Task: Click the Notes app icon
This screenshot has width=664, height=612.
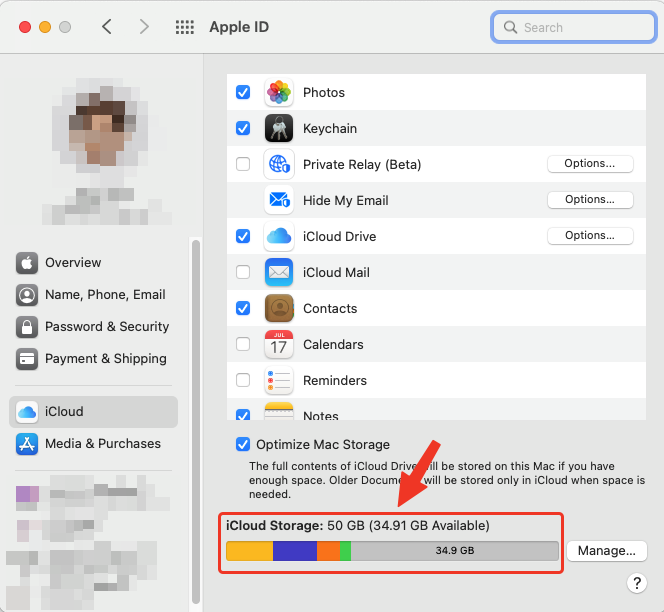Action: point(279,411)
